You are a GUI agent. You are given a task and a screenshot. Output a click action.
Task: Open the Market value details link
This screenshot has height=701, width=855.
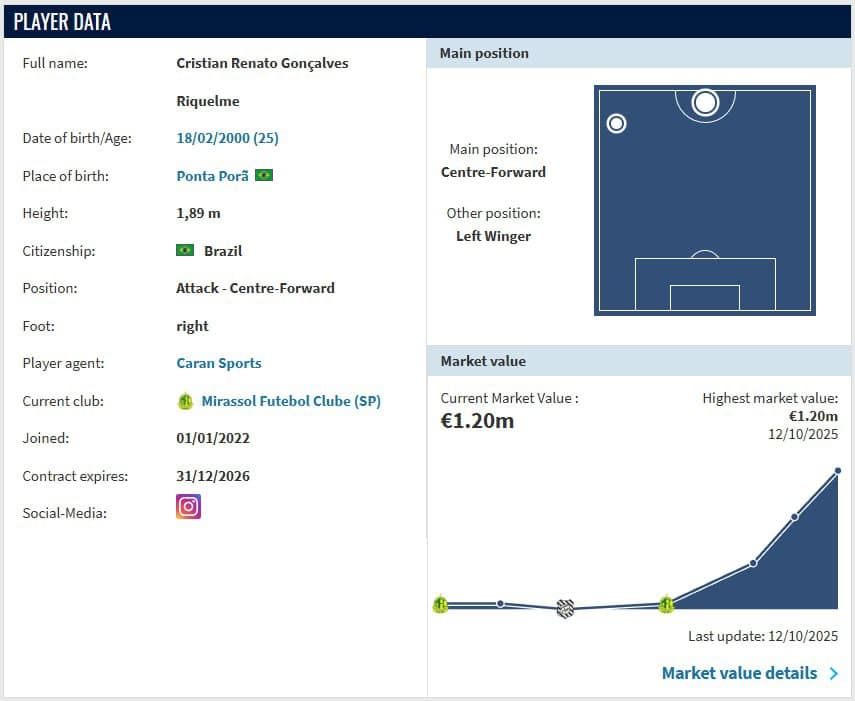pyautogui.click(x=739, y=673)
